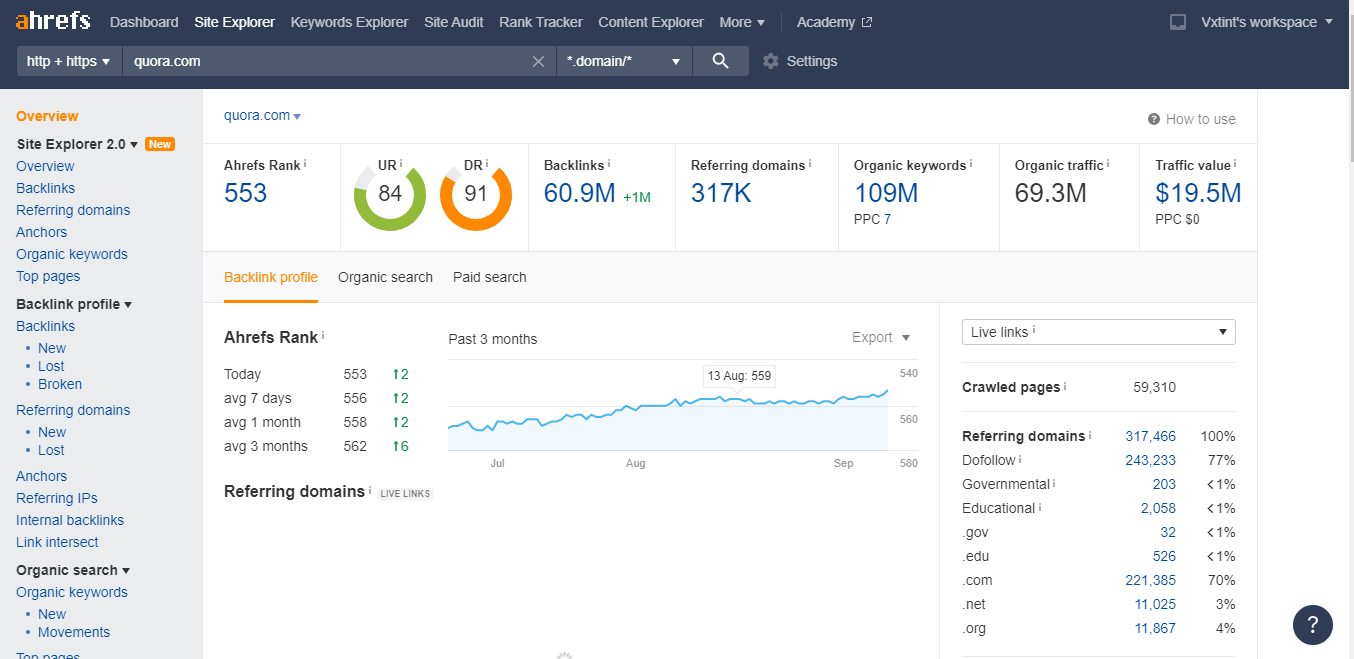Click info icon beside Traffic value
1354x659 pixels.
(1235, 162)
